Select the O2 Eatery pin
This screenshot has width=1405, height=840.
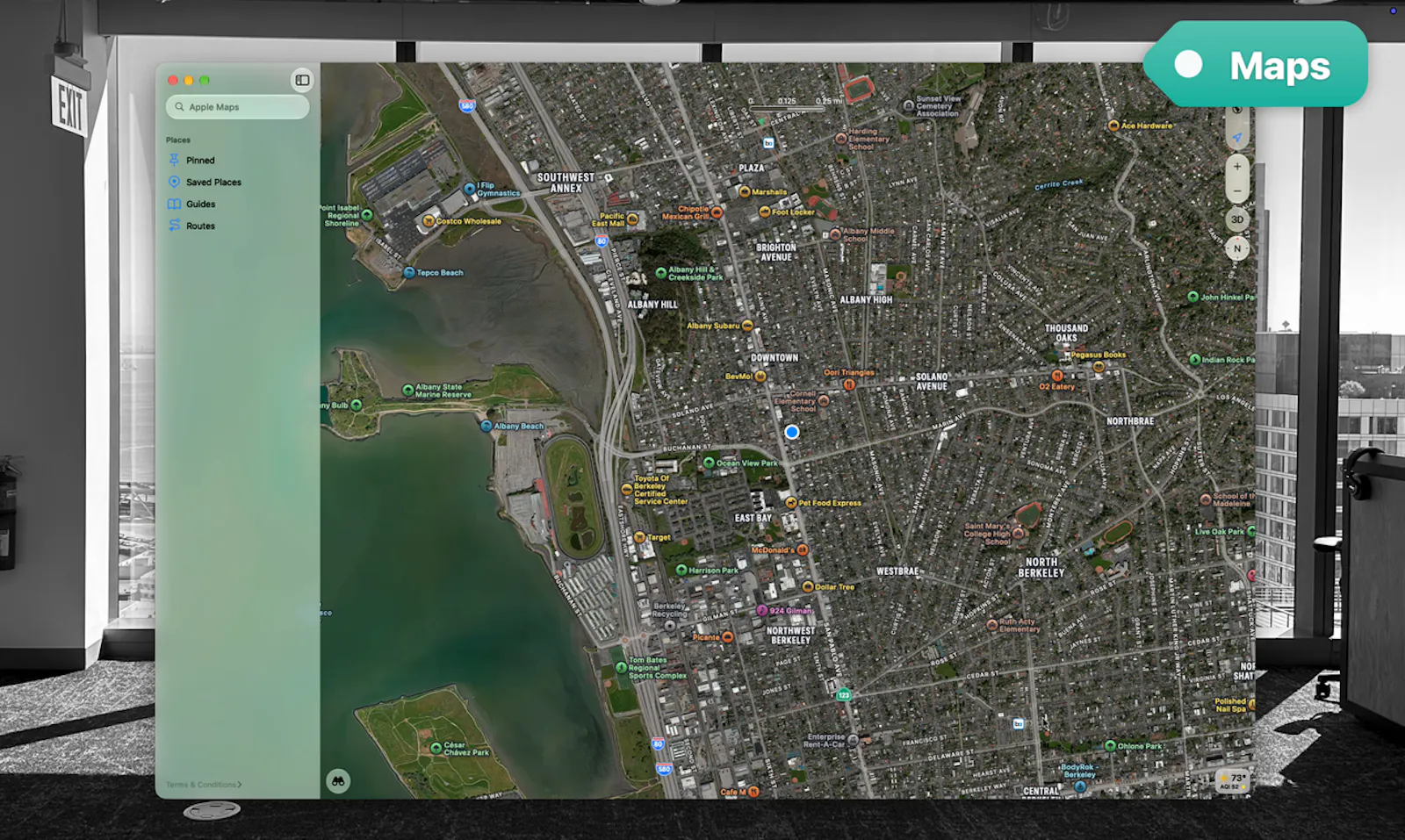[x=1057, y=376]
